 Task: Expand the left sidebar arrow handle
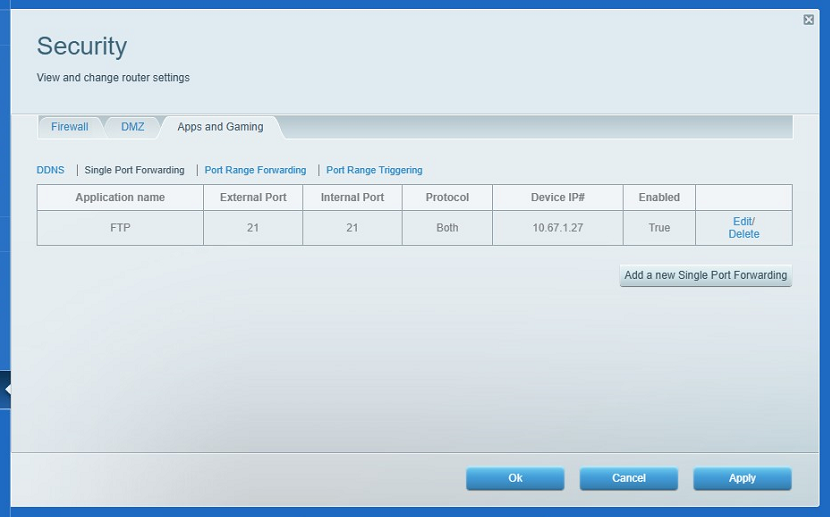click(x=6, y=389)
